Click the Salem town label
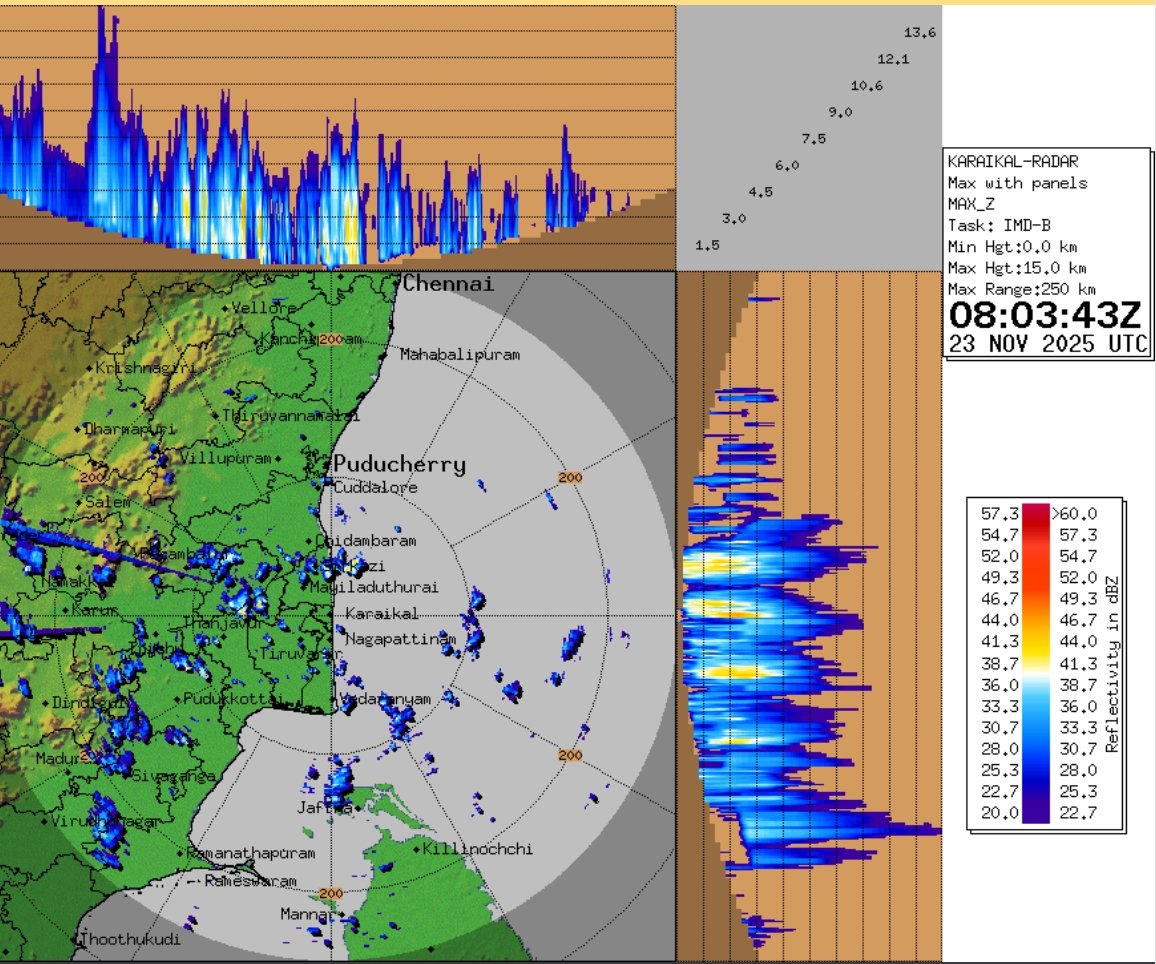Viewport: 1156px width, 964px height. tap(108, 502)
